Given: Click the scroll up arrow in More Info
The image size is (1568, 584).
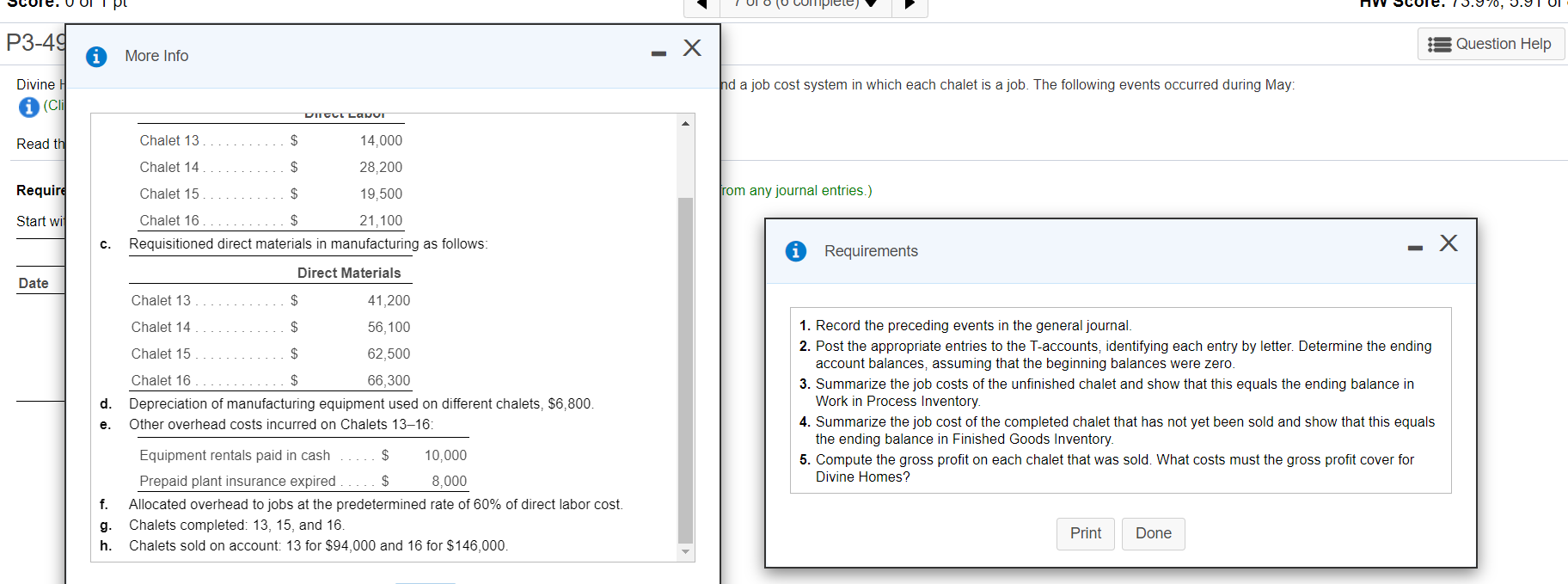Looking at the screenshot, I should [685, 123].
